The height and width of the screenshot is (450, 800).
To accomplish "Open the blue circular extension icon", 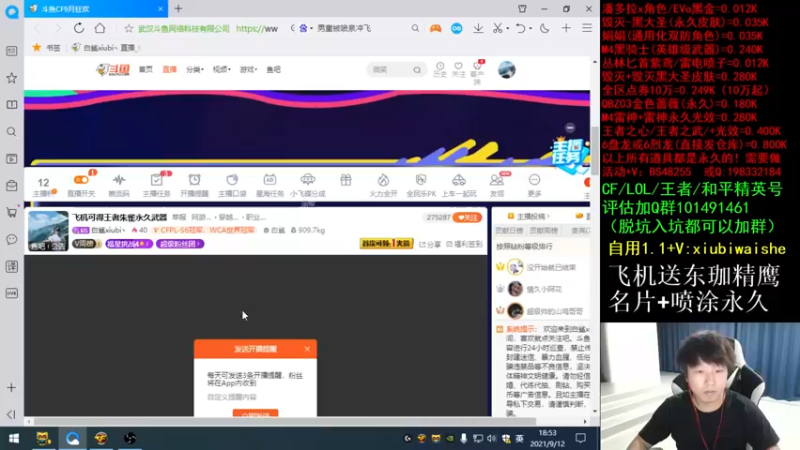I will pos(457,29).
